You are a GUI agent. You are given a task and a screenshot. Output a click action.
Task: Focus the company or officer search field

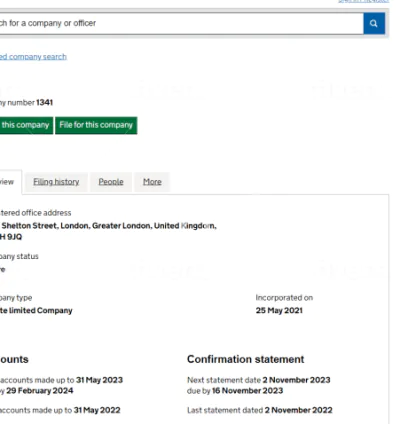(x=181, y=23)
